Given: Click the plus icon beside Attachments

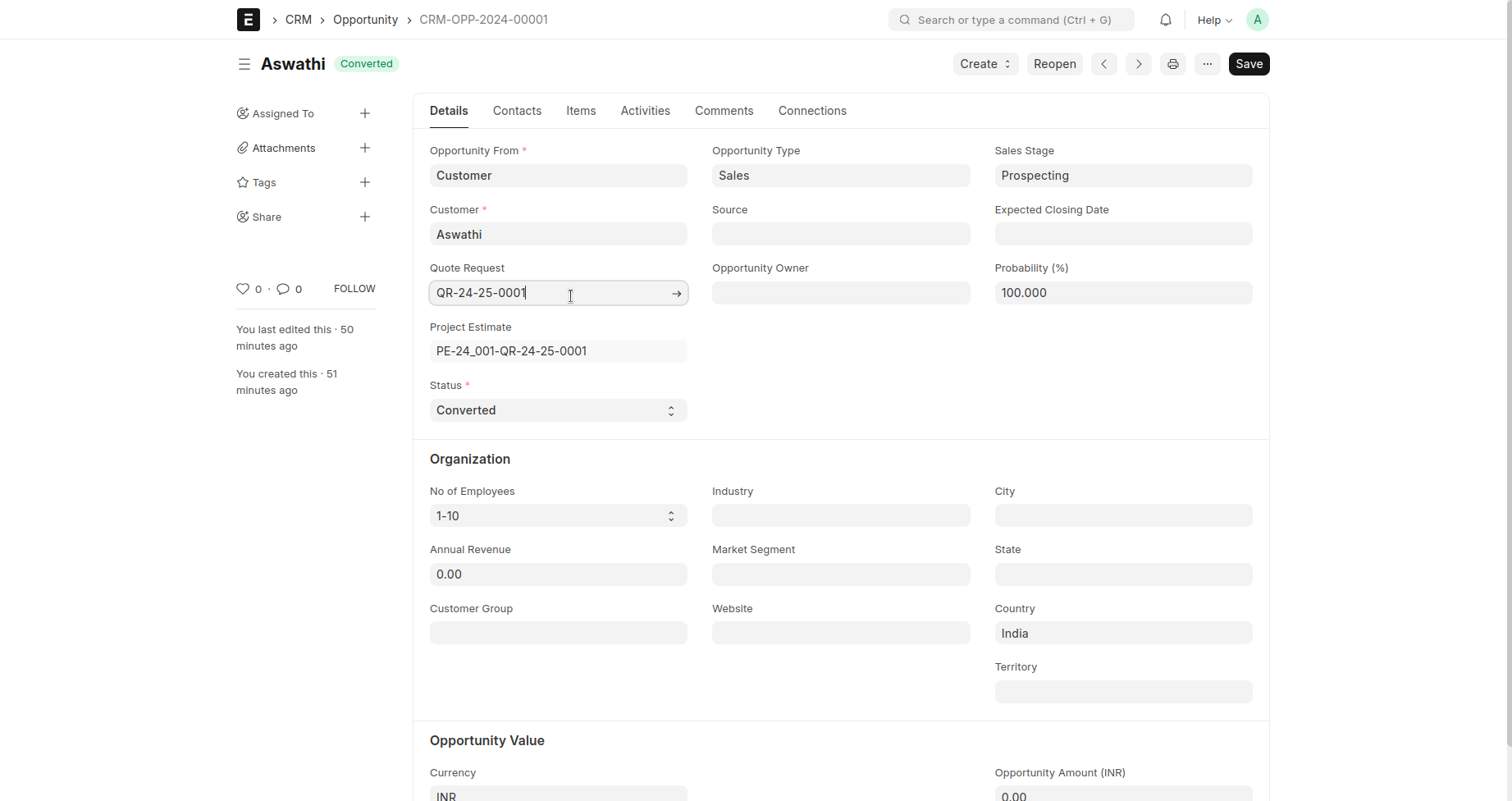Looking at the screenshot, I should [x=365, y=148].
